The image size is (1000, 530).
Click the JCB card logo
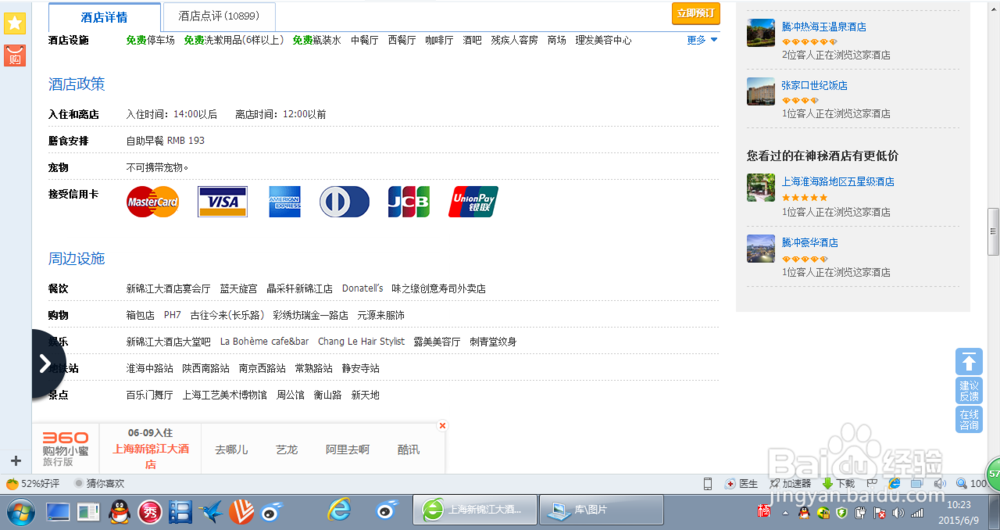(x=409, y=202)
